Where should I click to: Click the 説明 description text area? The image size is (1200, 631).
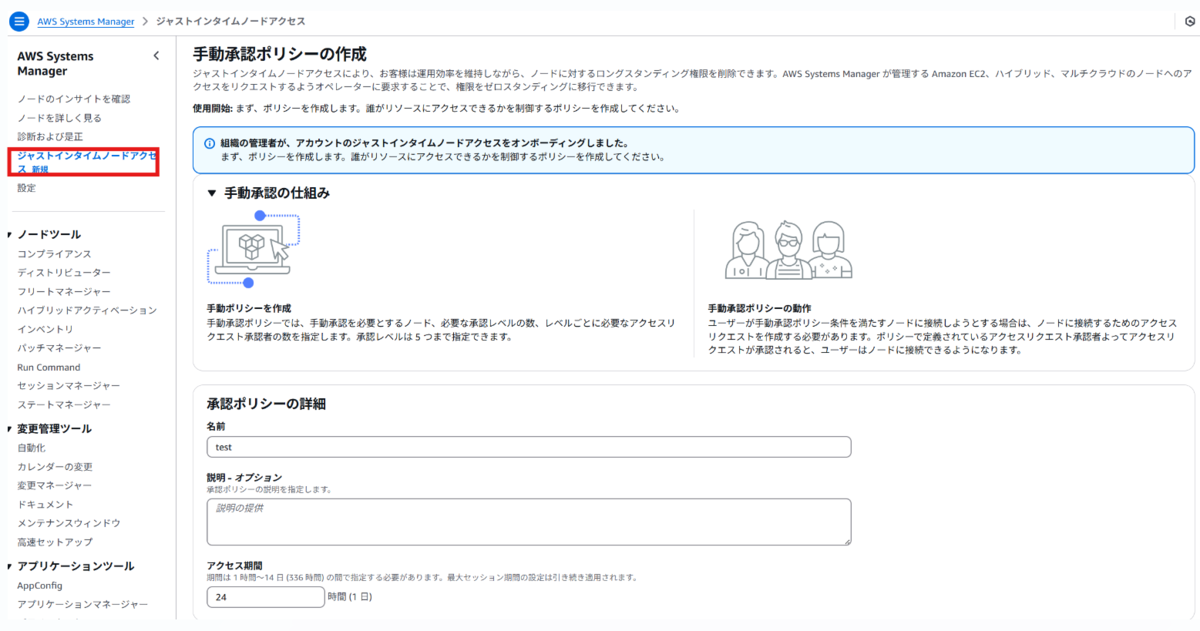[x=529, y=522]
